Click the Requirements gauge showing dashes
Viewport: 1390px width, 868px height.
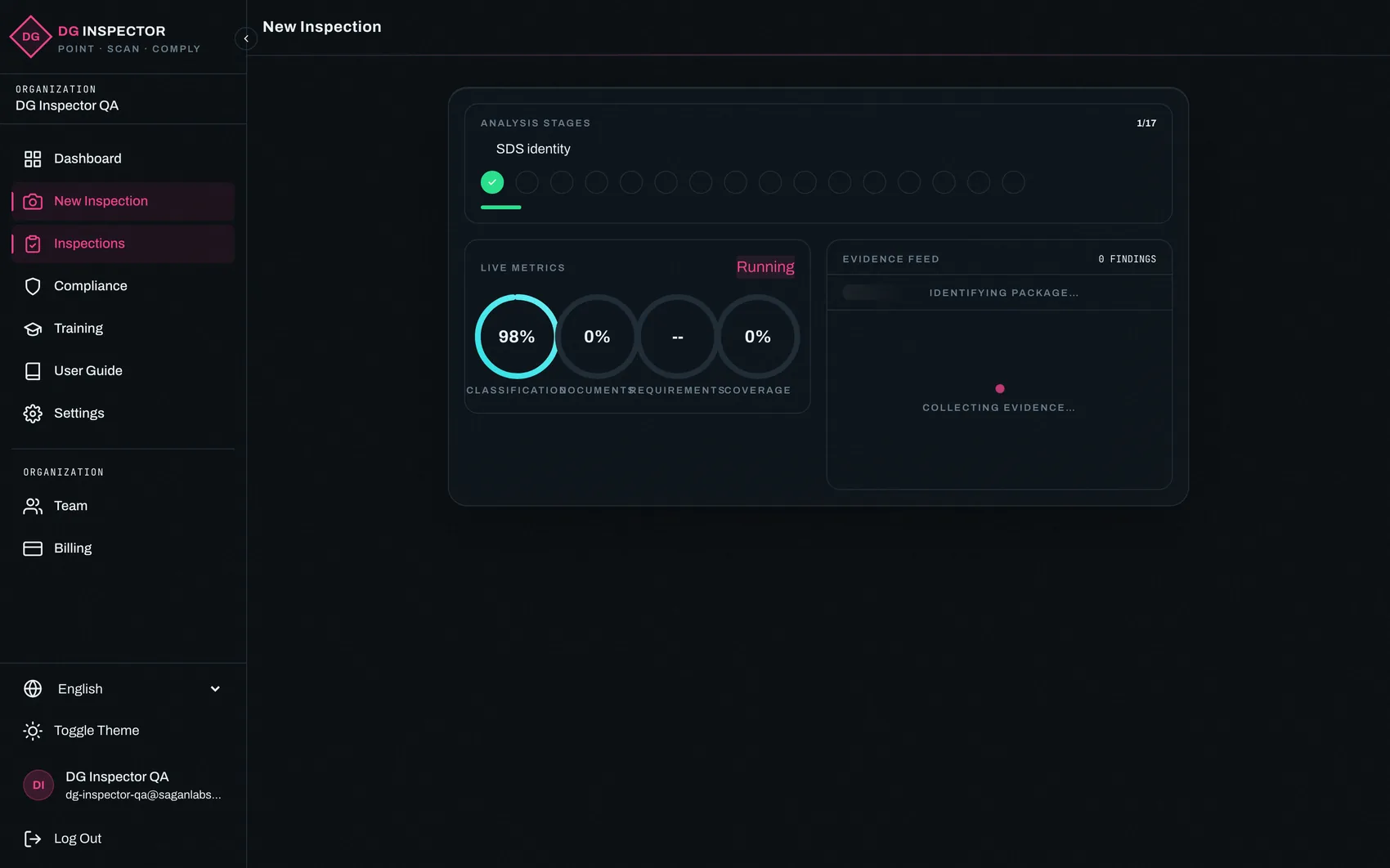coord(677,337)
